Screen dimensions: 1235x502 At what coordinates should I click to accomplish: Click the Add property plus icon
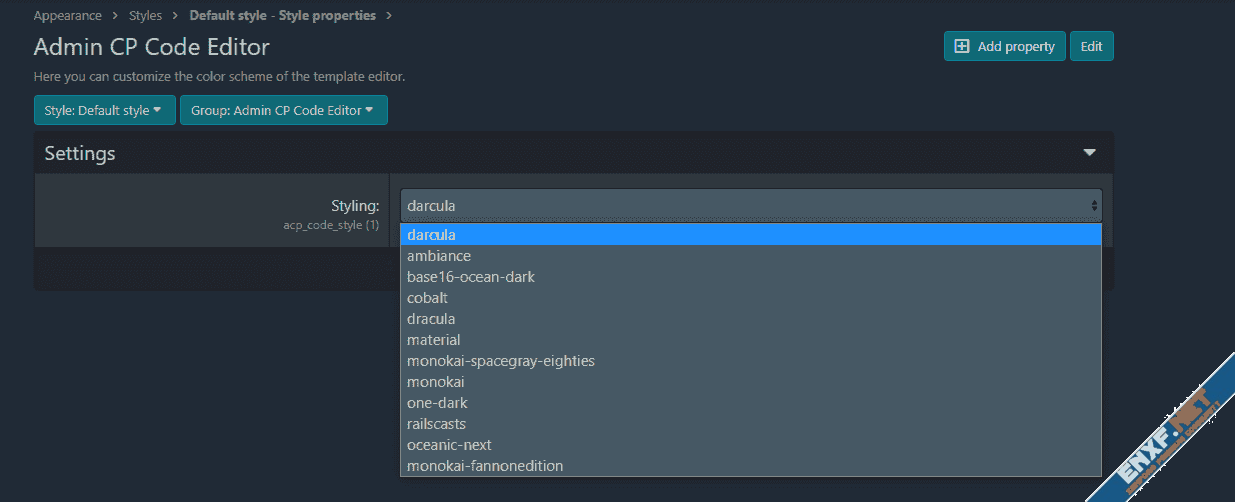pos(962,46)
